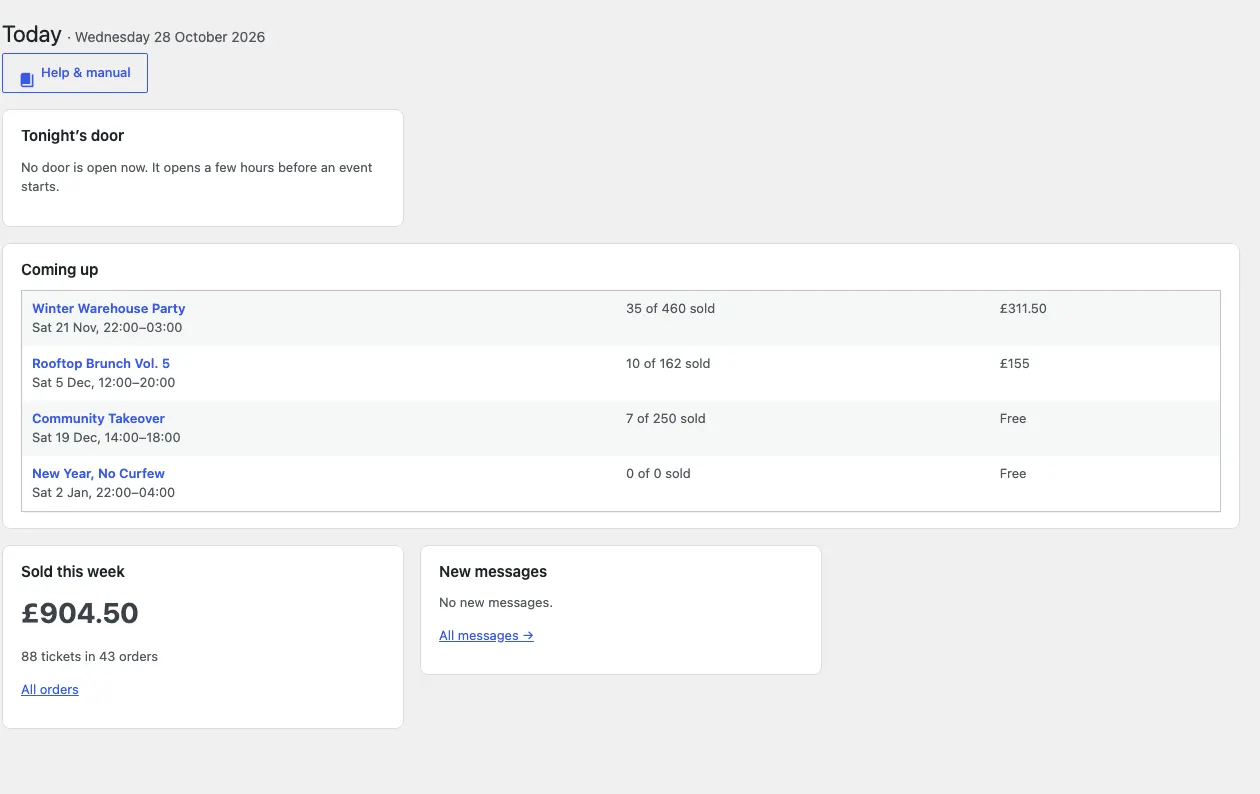Screen dimensions: 1260x794
Task: Click the New messages heading
Action: [x=493, y=572]
